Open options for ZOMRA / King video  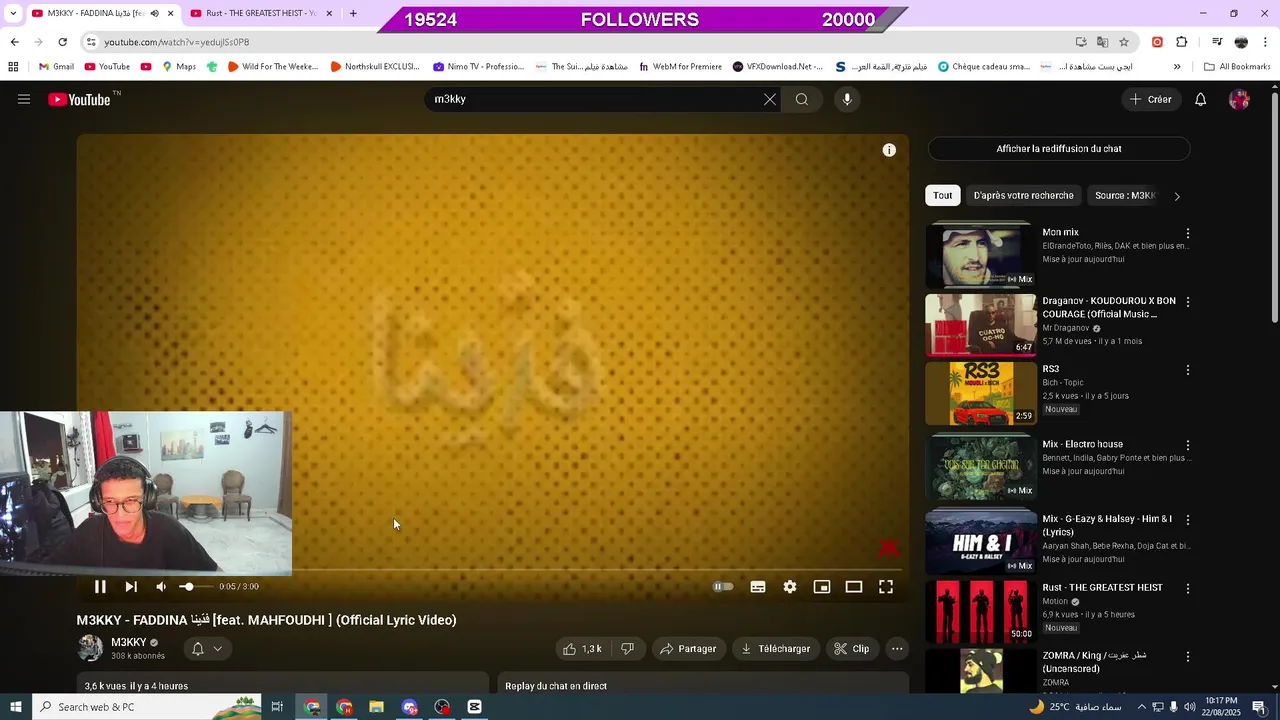(1188, 657)
